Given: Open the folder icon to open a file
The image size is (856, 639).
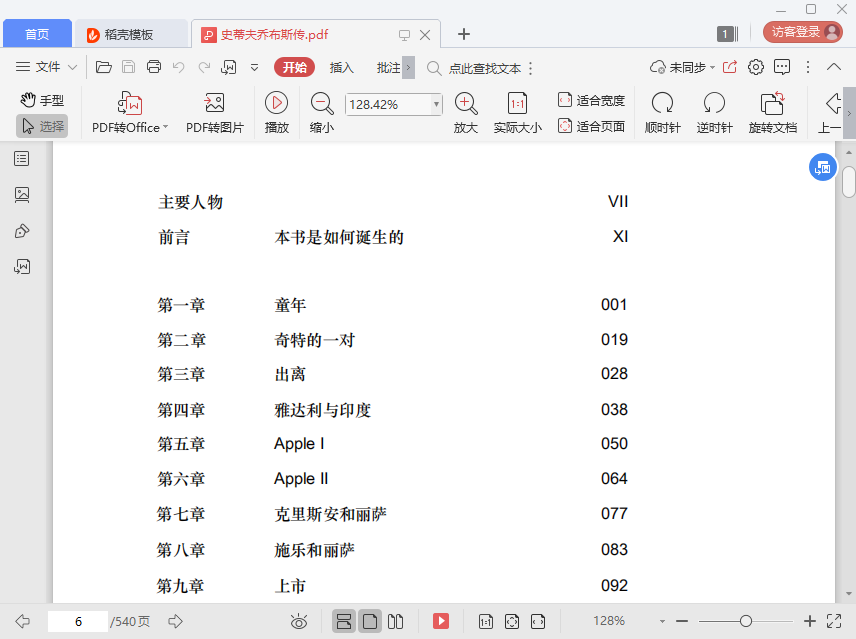Looking at the screenshot, I should coord(103,67).
